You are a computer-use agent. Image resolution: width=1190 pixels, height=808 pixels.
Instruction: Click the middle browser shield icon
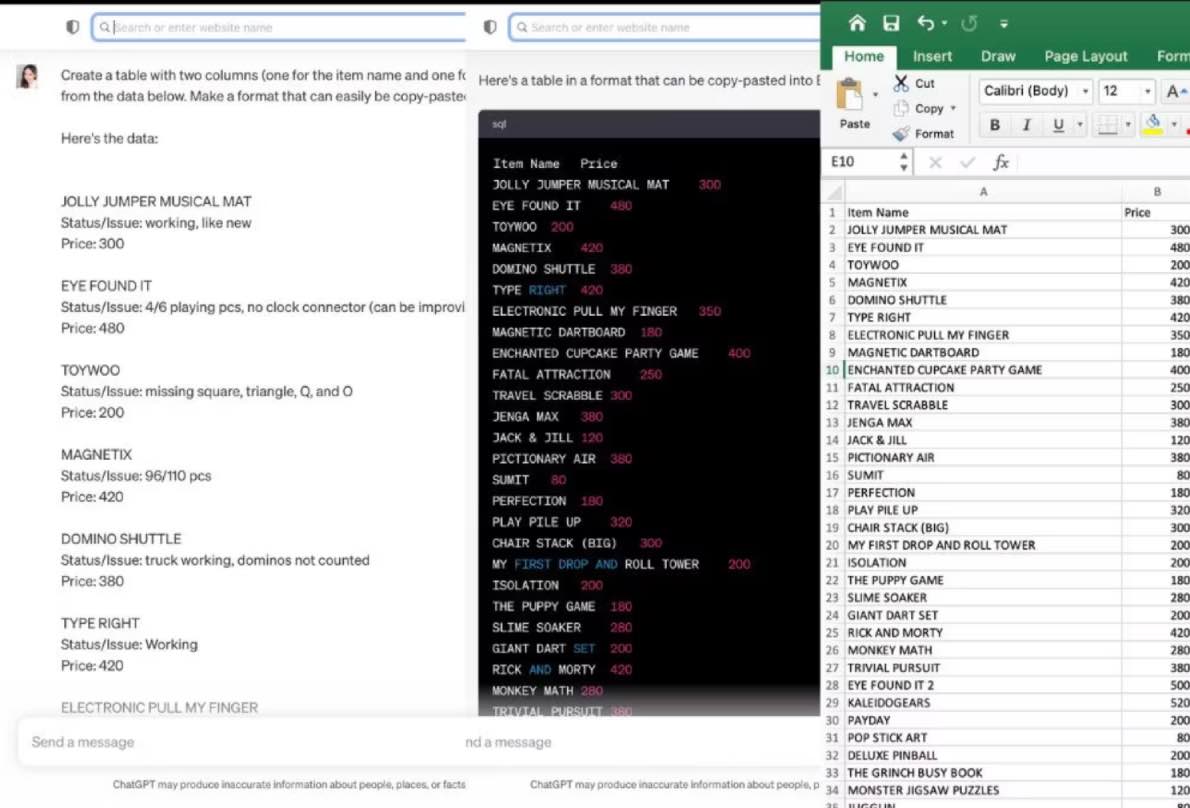coord(490,27)
